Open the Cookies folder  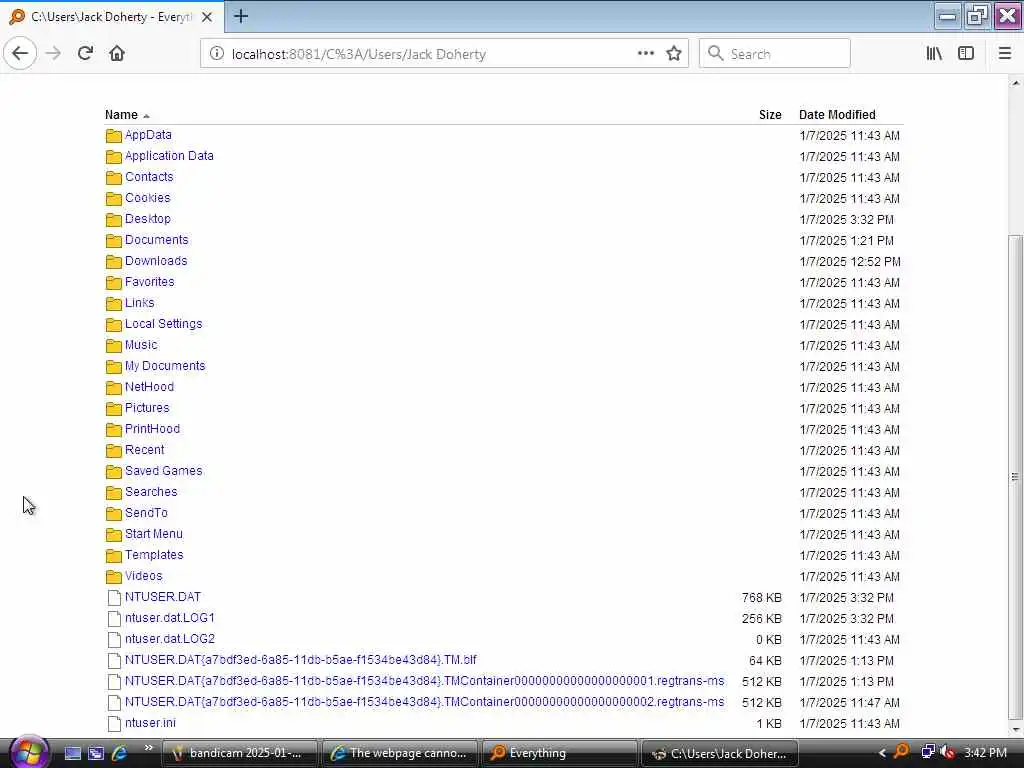pos(148,198)
